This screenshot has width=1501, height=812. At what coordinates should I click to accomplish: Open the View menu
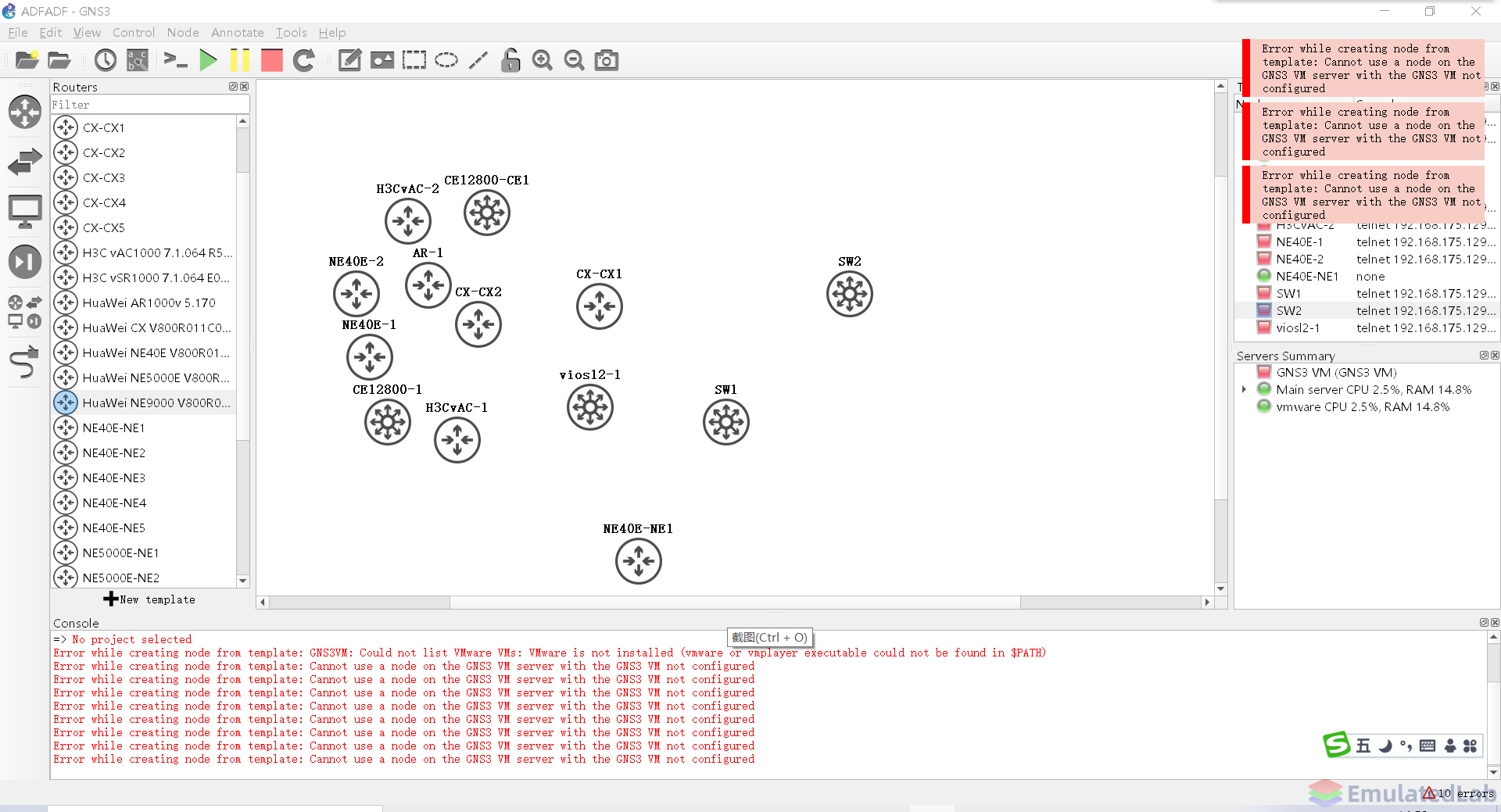(x=87, y=32)
